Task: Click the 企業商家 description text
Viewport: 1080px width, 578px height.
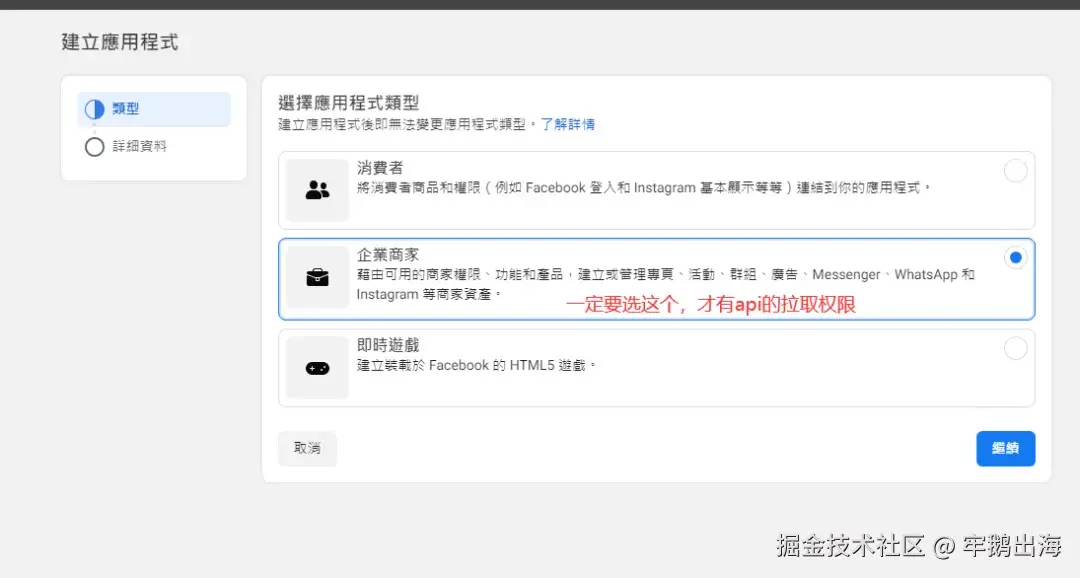Action: tap(665, 274)
